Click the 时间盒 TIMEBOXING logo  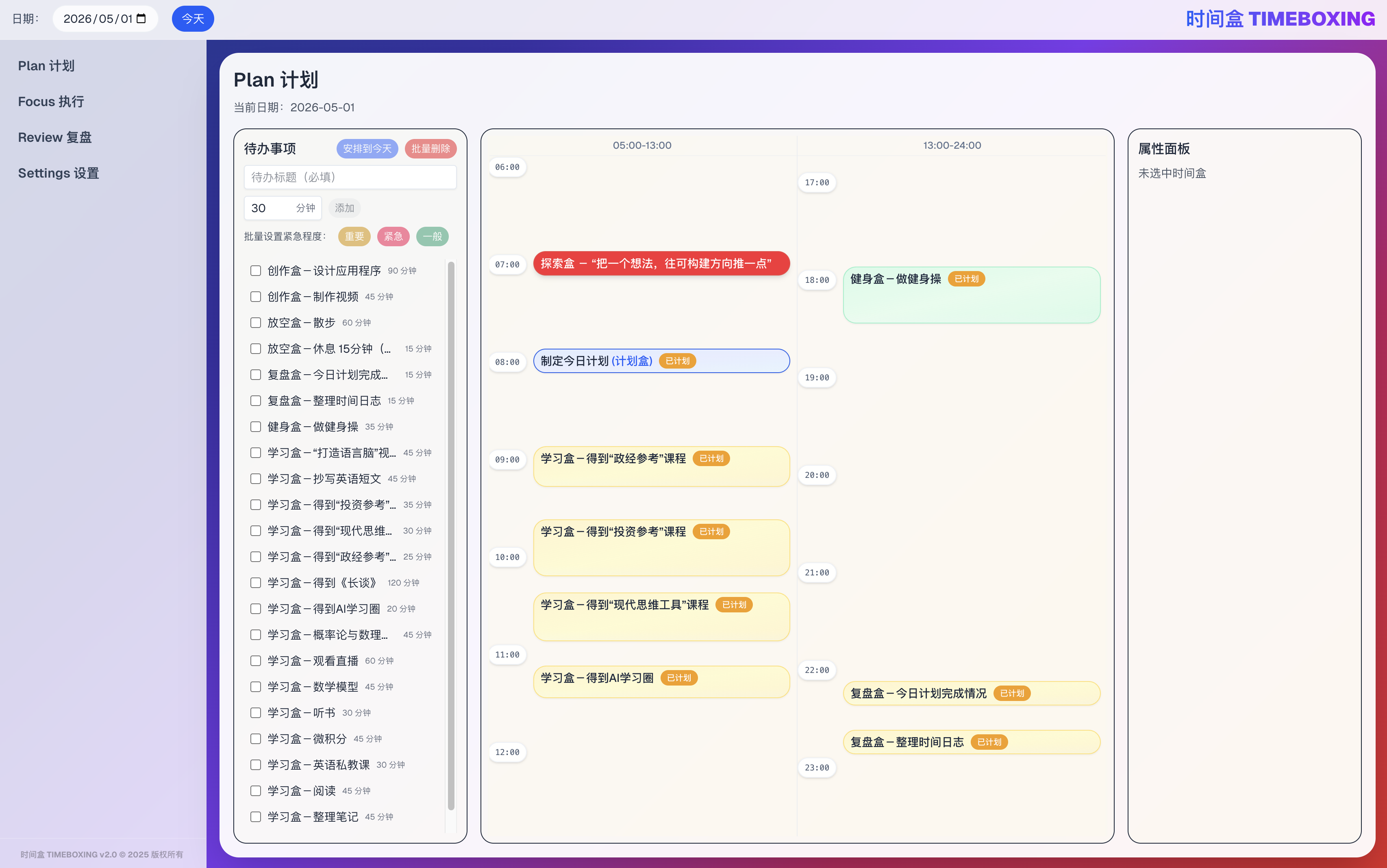[x=1280, y=19]
